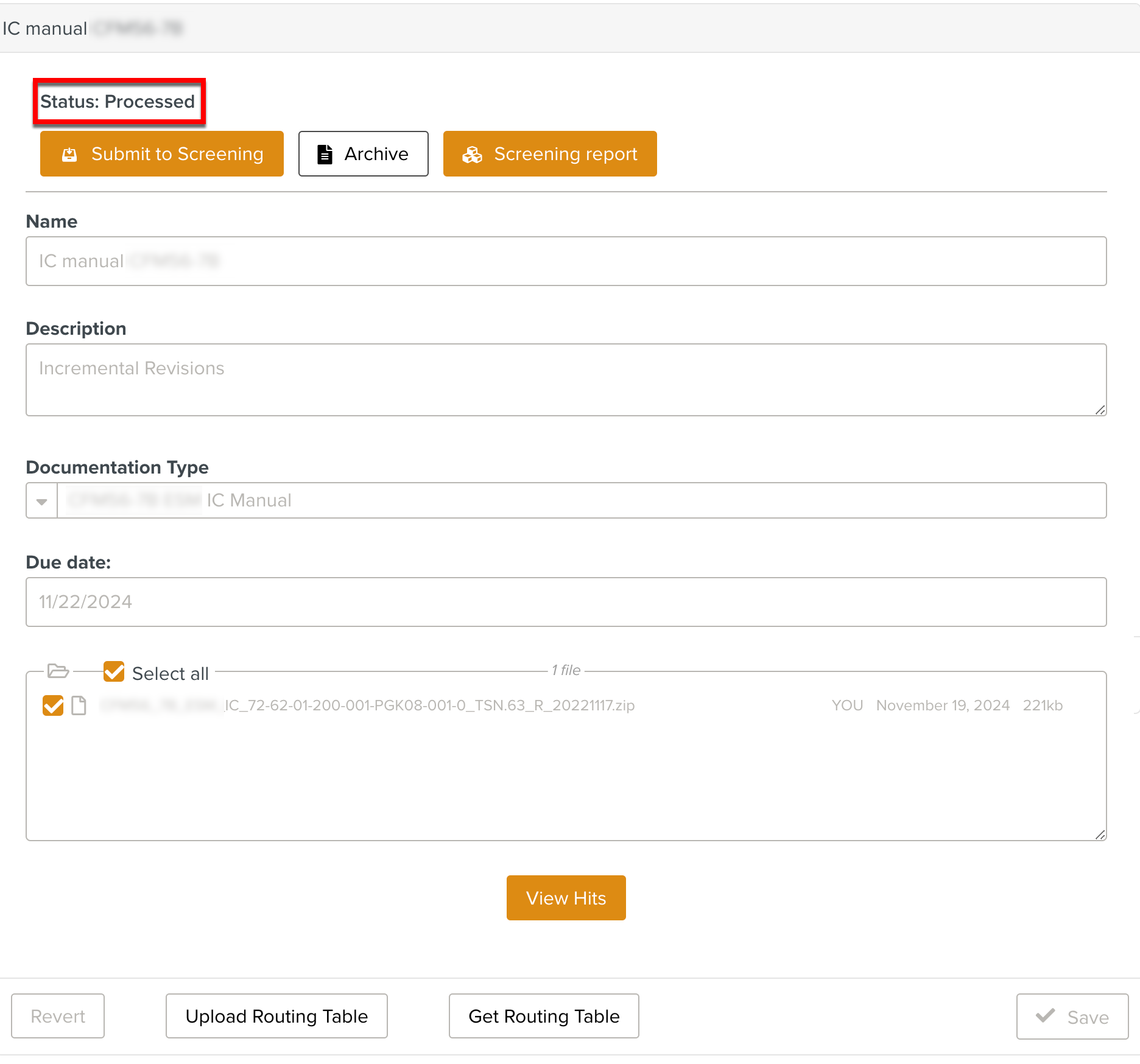
Task: Expand the Documentation Type dropdown arrow
Action: click(41, 501)
